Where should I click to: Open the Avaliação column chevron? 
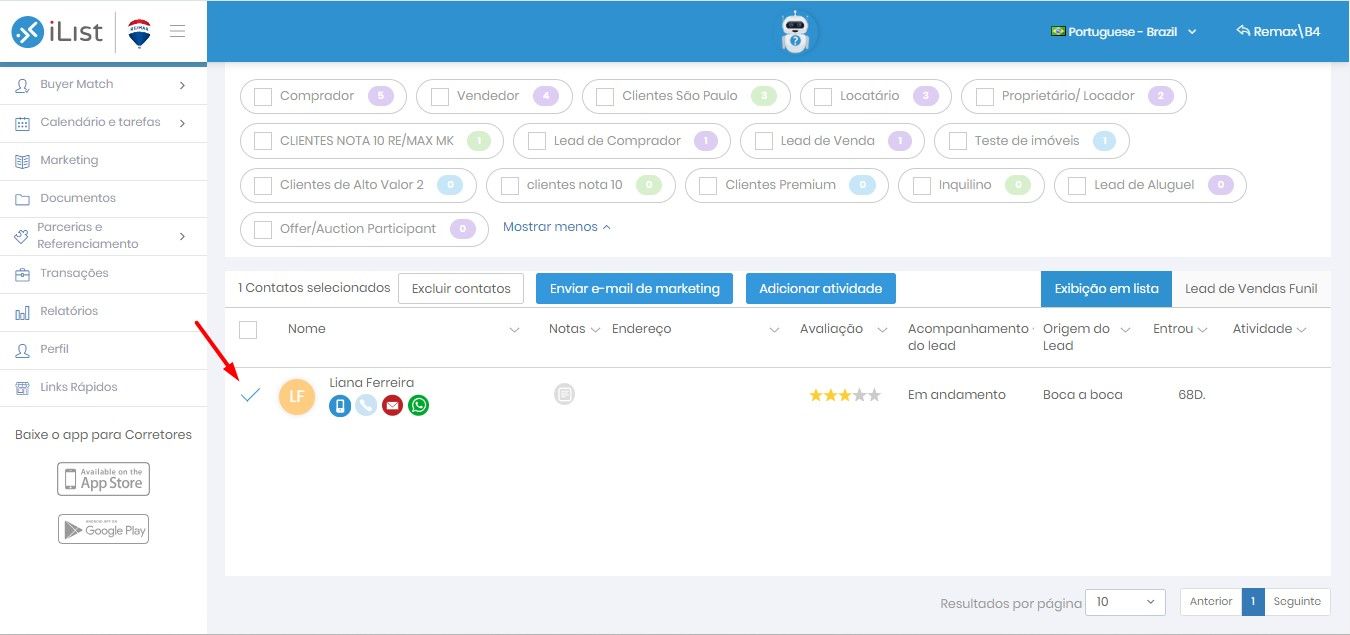click(x=882, y=330)
